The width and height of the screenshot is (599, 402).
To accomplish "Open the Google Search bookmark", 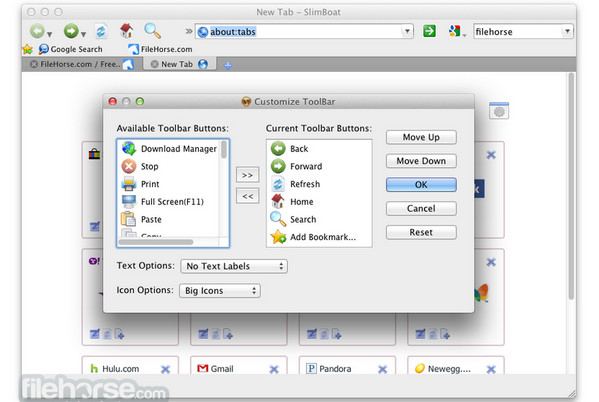I will click(71, 49).
